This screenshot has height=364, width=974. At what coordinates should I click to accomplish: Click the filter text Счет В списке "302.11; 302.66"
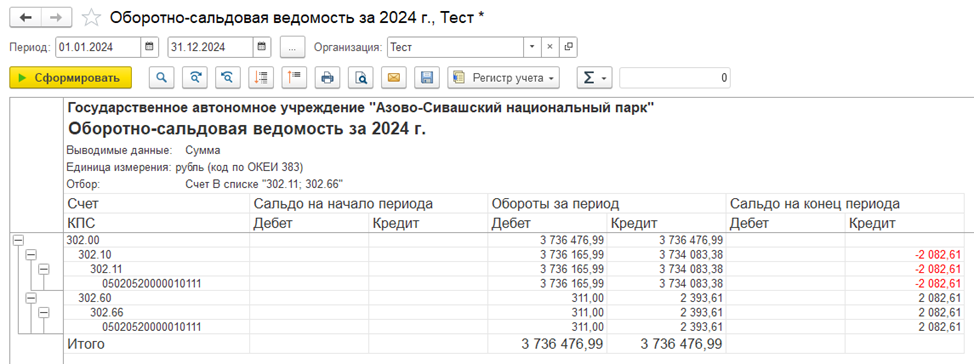pyautogui.click(x=265, y=184)
